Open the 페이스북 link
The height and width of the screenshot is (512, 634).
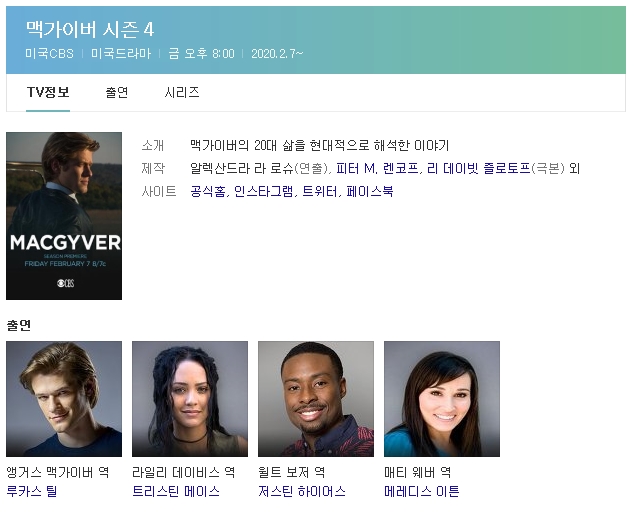click(x=367, y=191)
